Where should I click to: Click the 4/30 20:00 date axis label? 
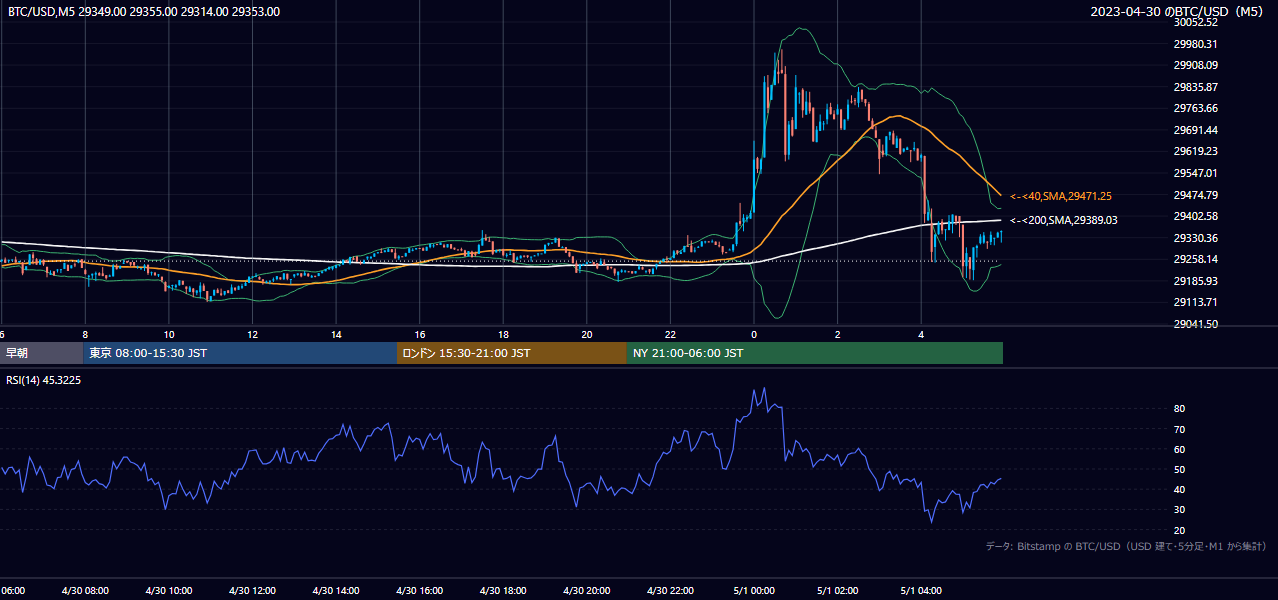(x=586, y=590)
